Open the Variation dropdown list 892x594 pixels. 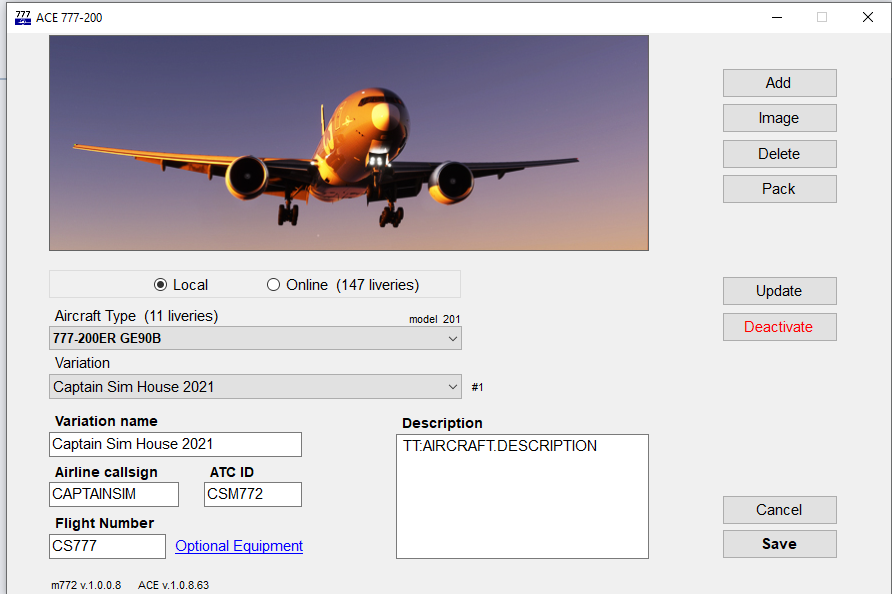[x=256, y=387]
